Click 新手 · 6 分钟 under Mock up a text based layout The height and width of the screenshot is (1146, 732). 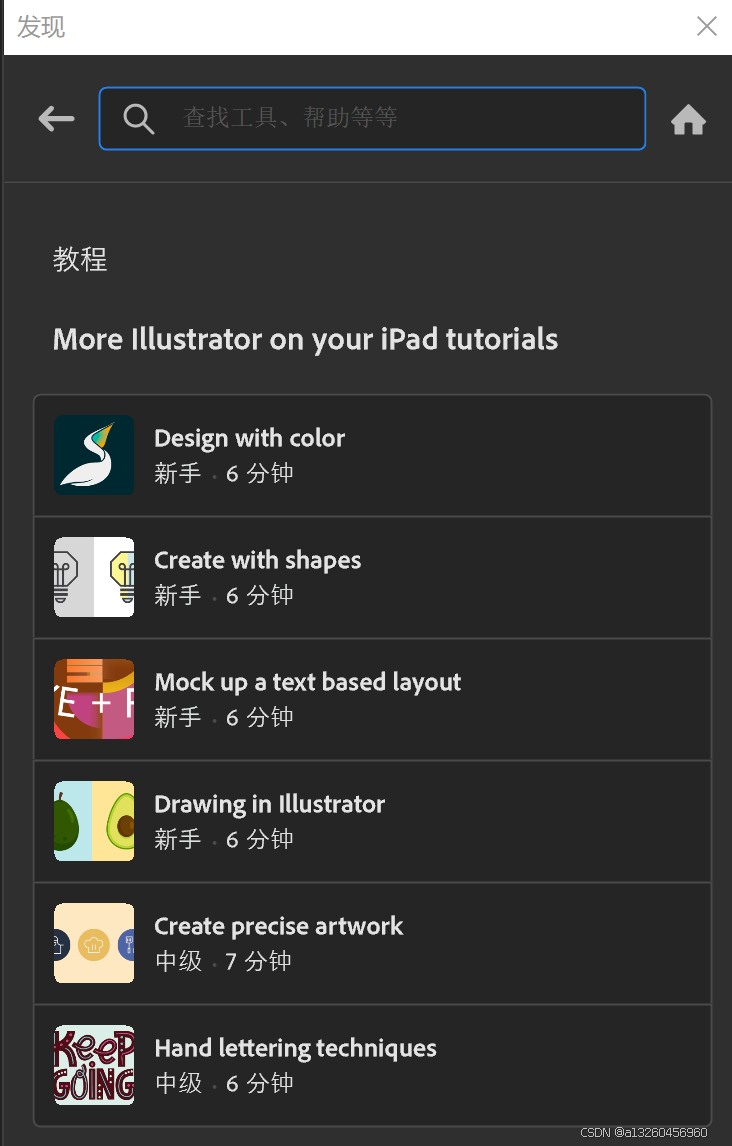tap(224, 717)
